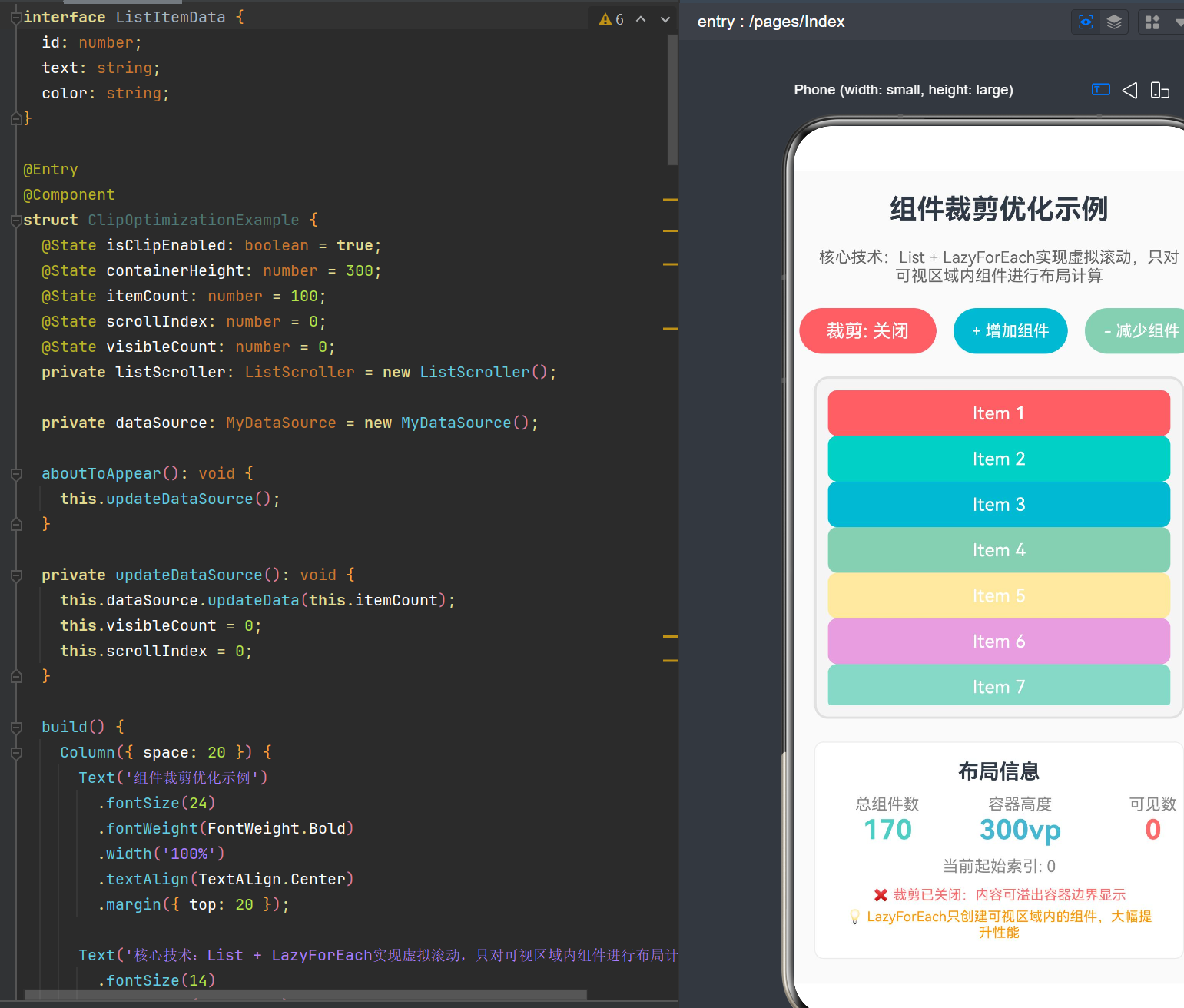Click ClipOptimizationExample struct name

click(x=193, y=220)
